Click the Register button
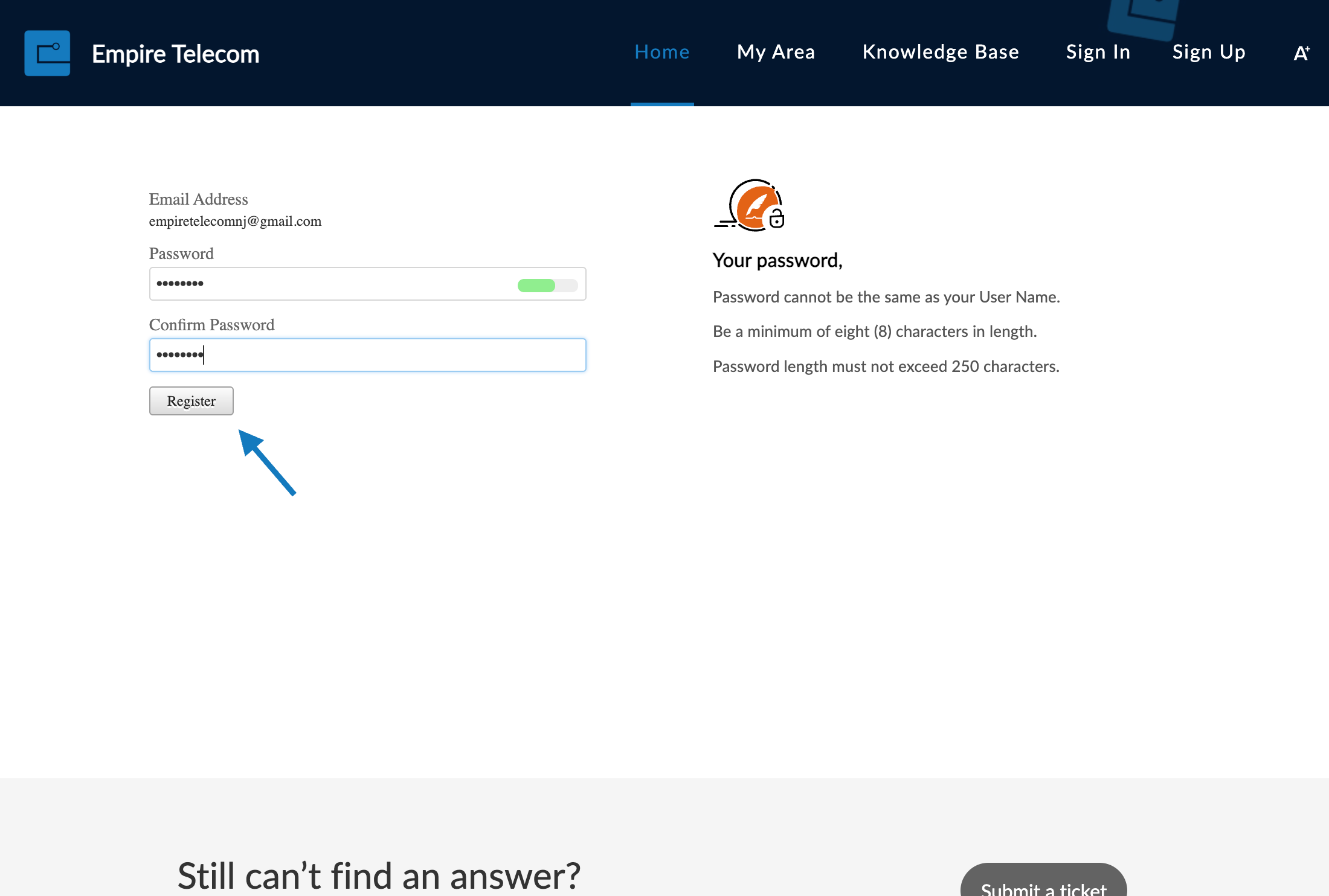1329x896 pixels. [x=191, y=401]
